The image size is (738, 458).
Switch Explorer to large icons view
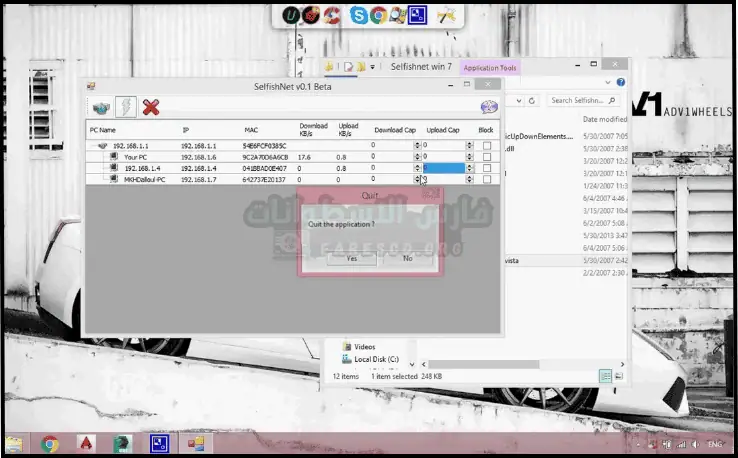pos(619,376)
